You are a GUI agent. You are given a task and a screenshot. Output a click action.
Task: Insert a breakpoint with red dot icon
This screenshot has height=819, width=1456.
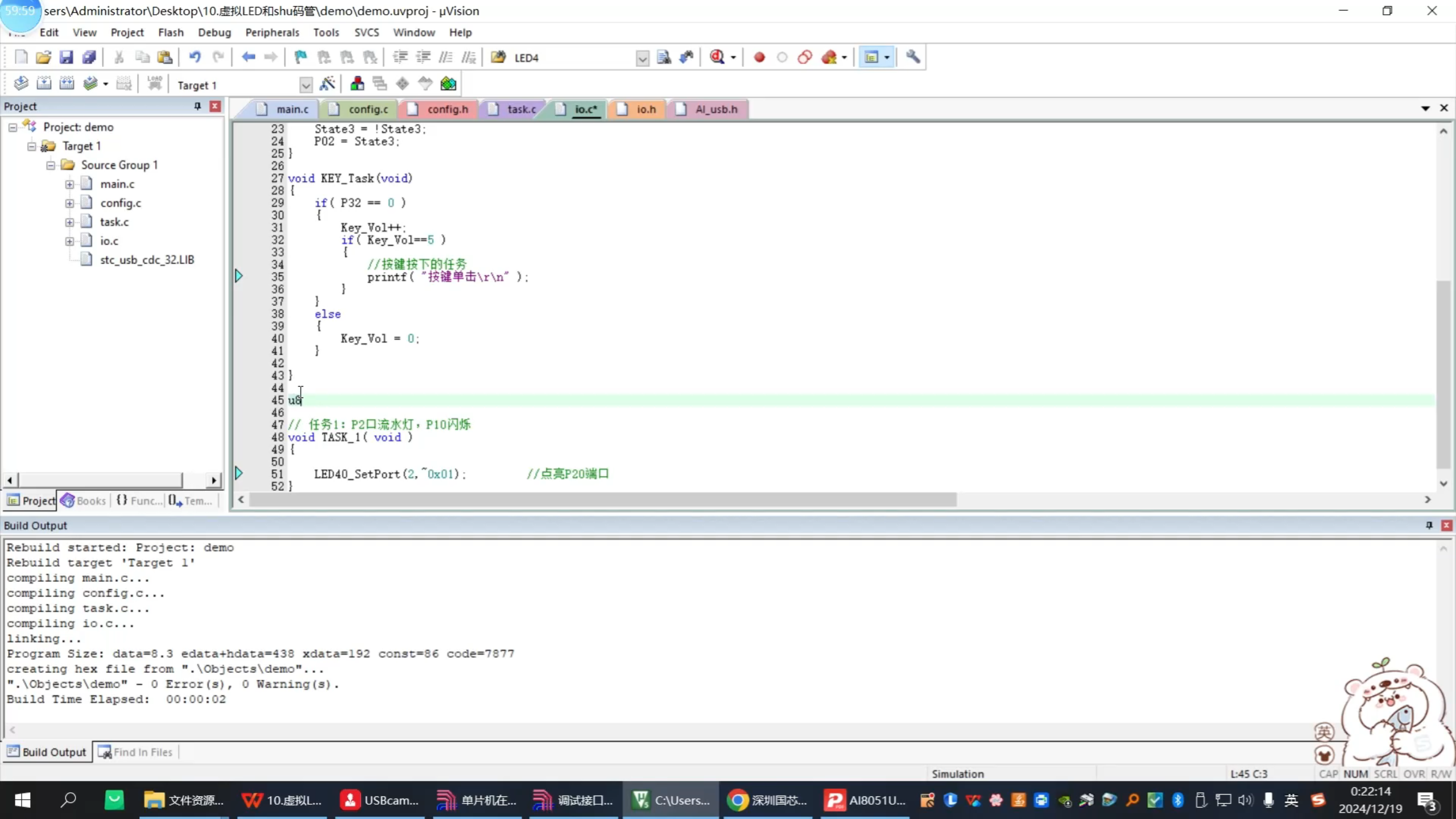click(759, 57)
